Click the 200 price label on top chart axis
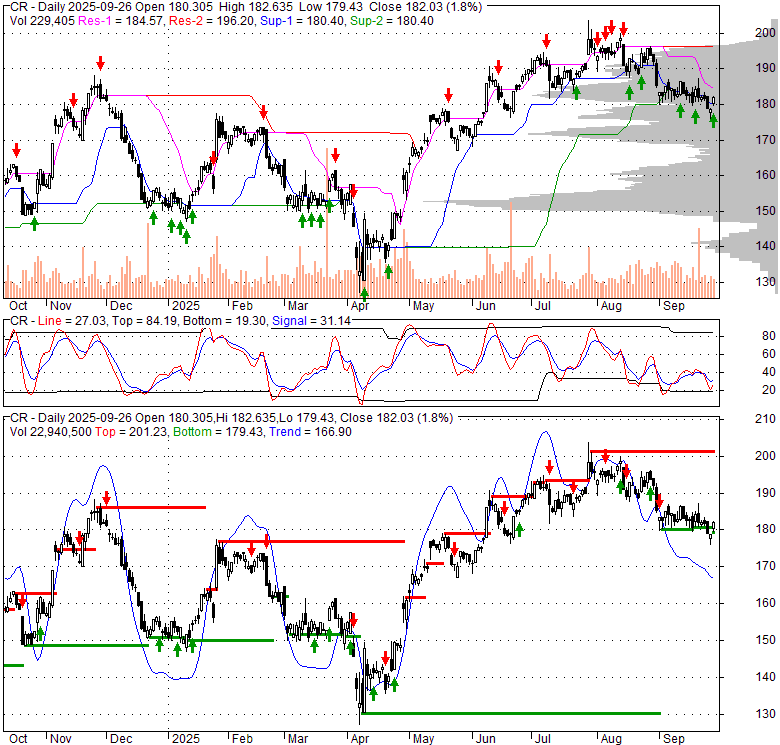This screenshot has height=745, width=780. point(765,33)
